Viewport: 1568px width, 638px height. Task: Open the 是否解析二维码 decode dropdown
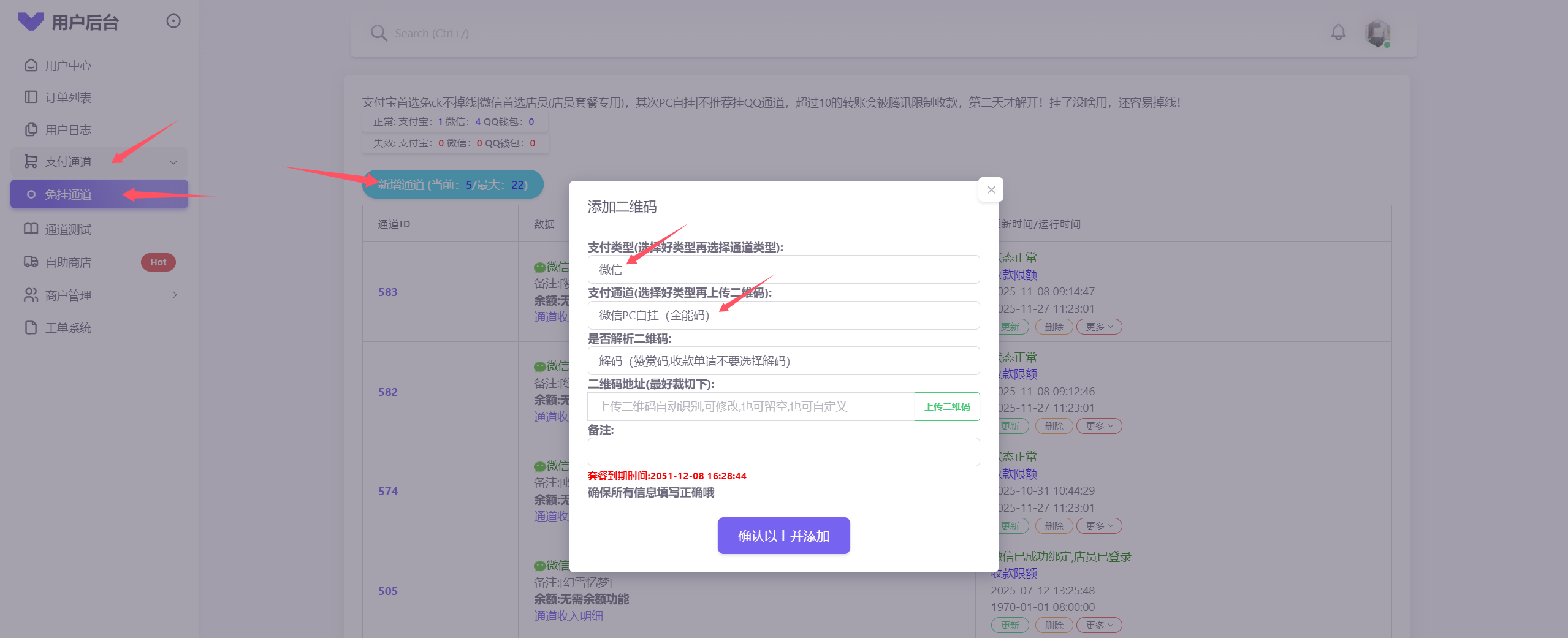[783, 360]
